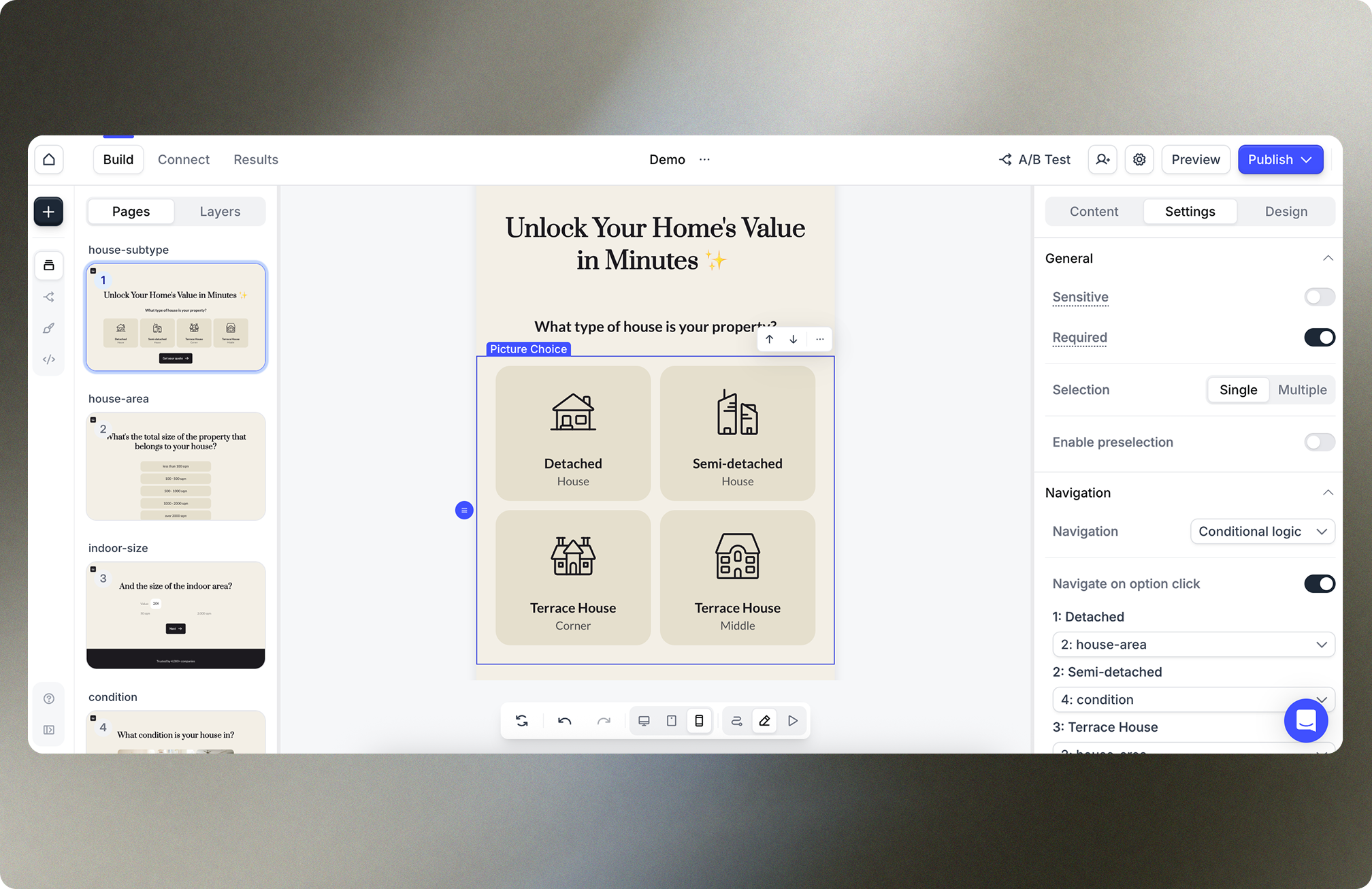Disable the Required toggle
Screen dimensions: 1372x889
click(x=1319, y=338)
